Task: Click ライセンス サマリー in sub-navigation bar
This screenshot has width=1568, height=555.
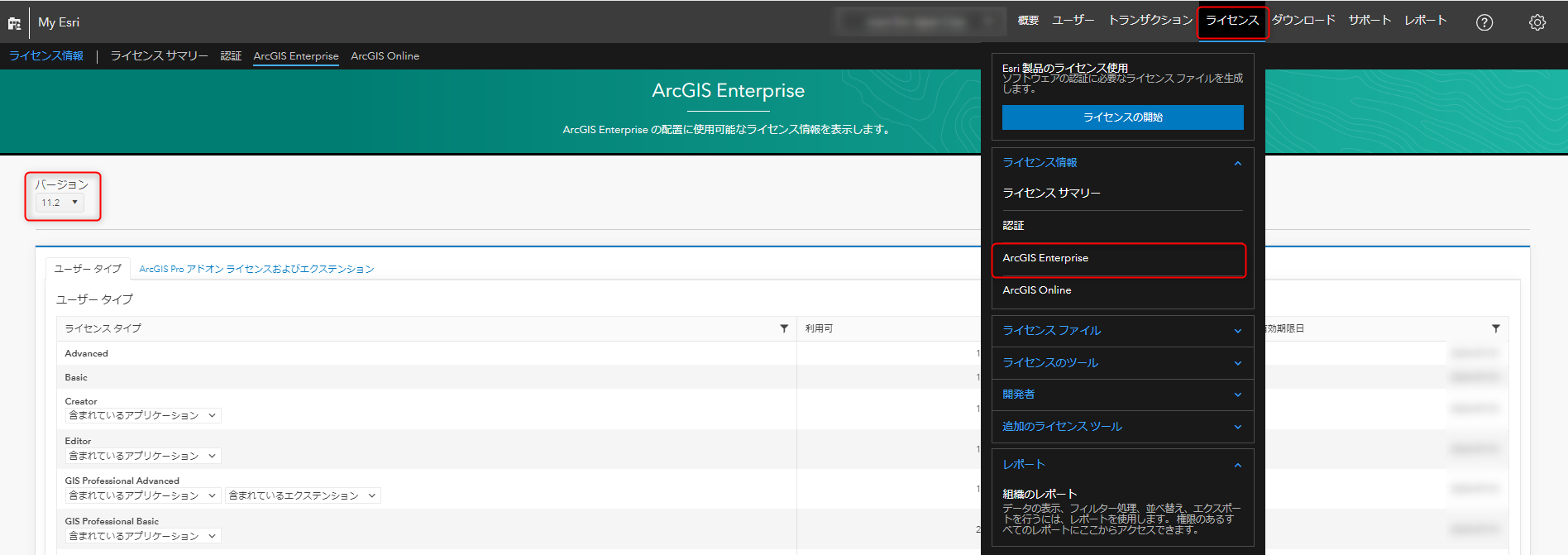Action: pyautogui.click(x=159, y=55)
